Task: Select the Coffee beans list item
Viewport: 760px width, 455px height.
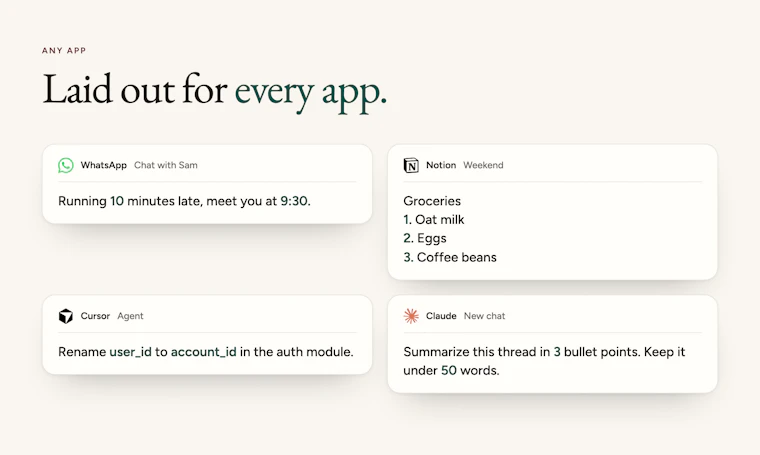Action: click(x=450, y=257)
